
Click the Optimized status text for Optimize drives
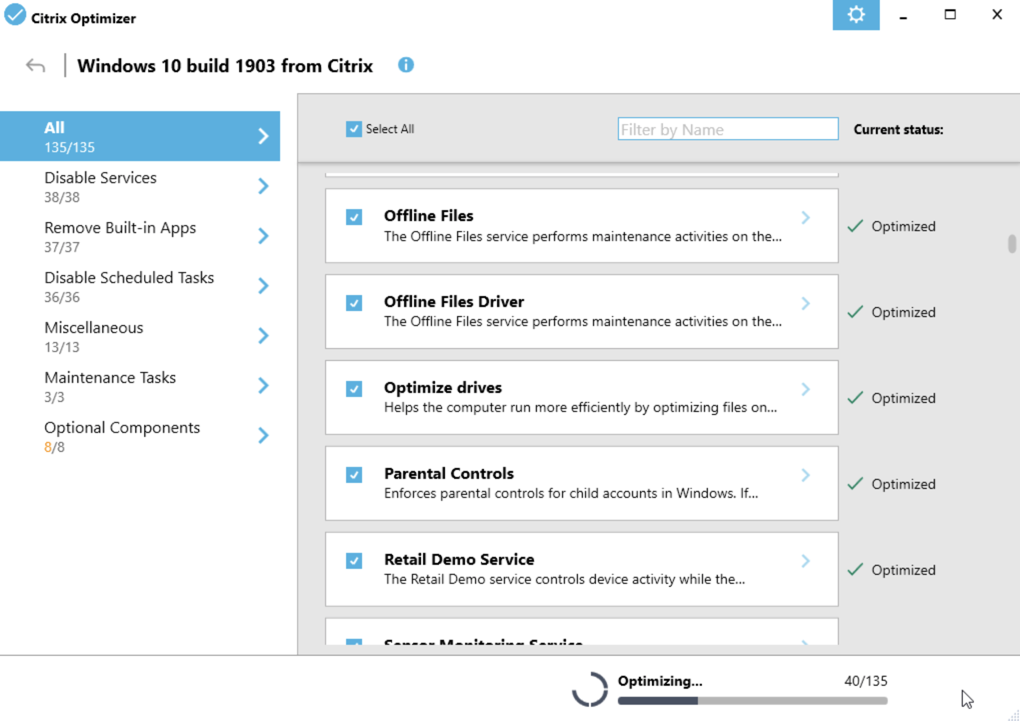[x=904, y=398]
